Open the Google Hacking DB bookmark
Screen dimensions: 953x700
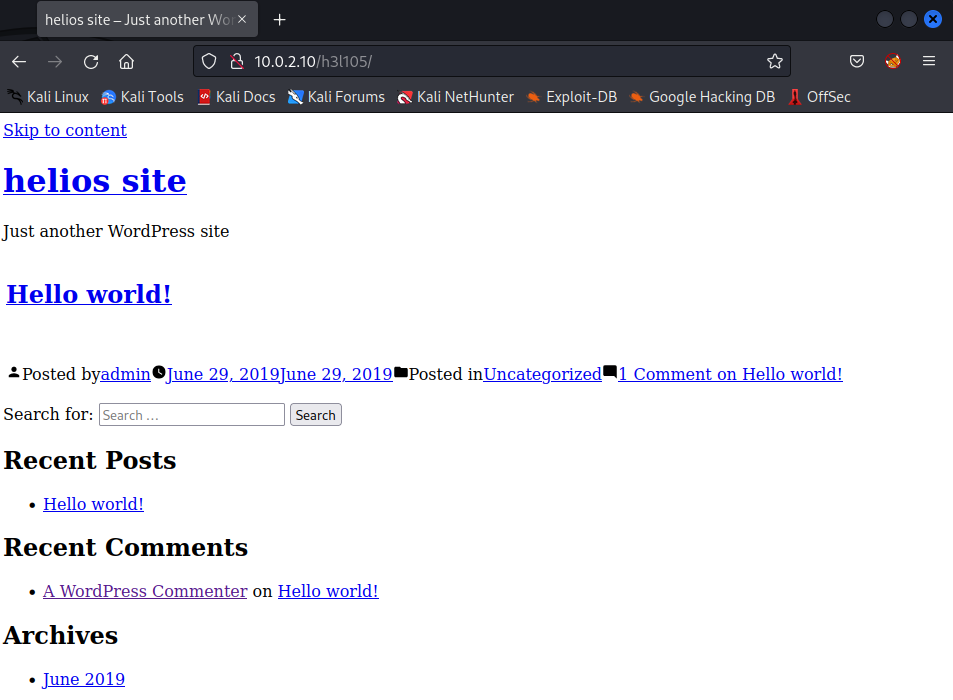[701, 97]
